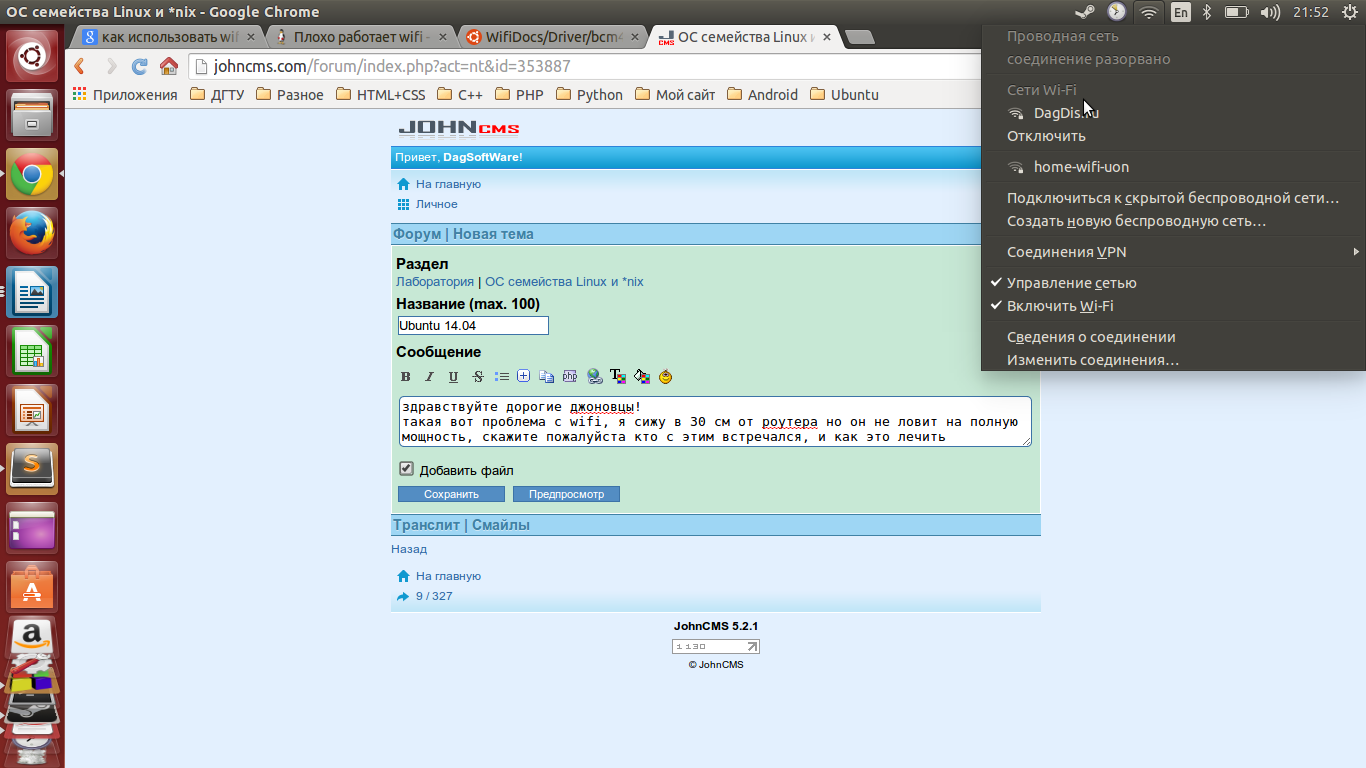Image resolution: width=1366 pixels, height=768 pixels.
Task: Reload the current page
Action: (x=140, y=67)
